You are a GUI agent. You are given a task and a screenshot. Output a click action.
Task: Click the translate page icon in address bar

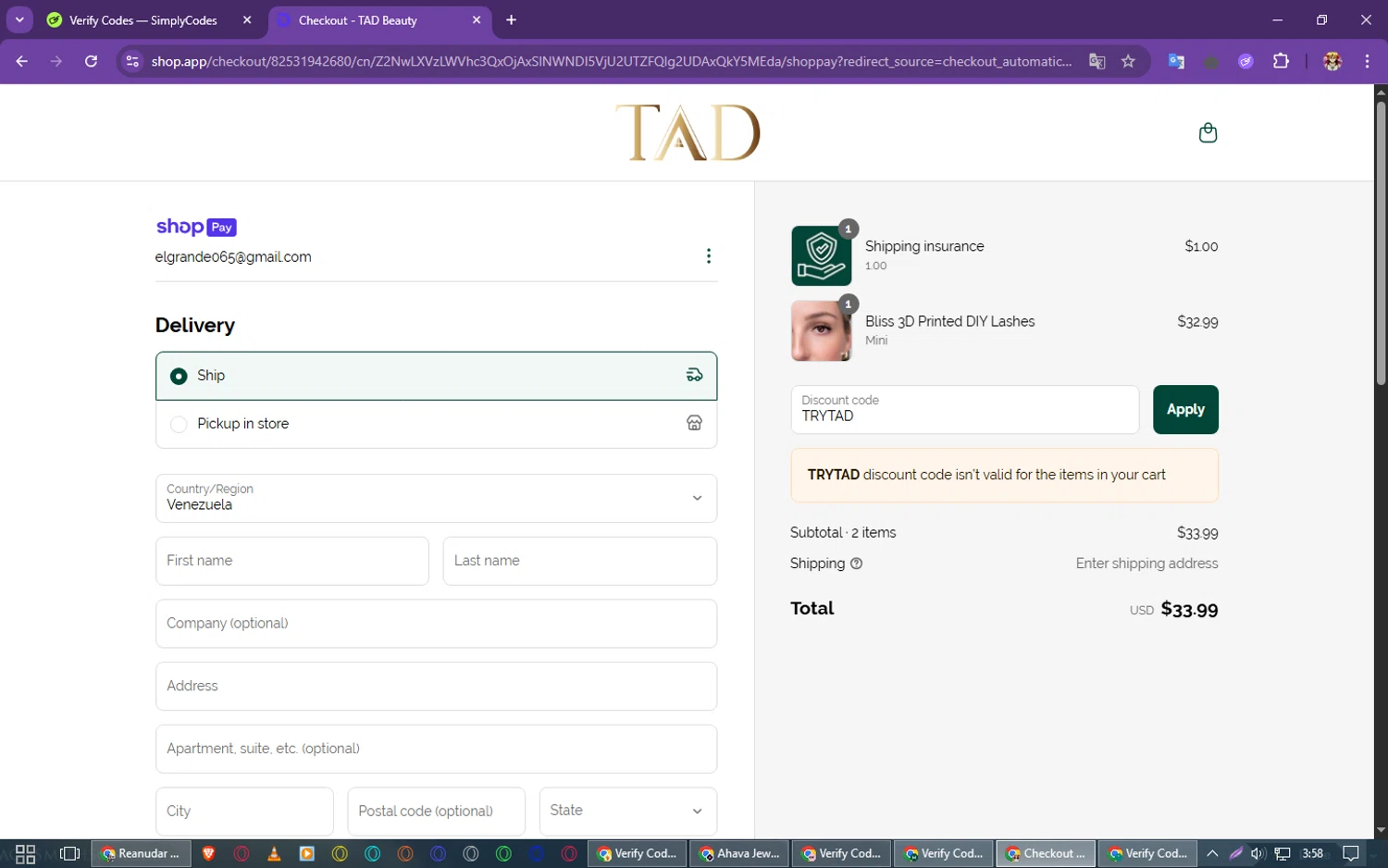1097,61
